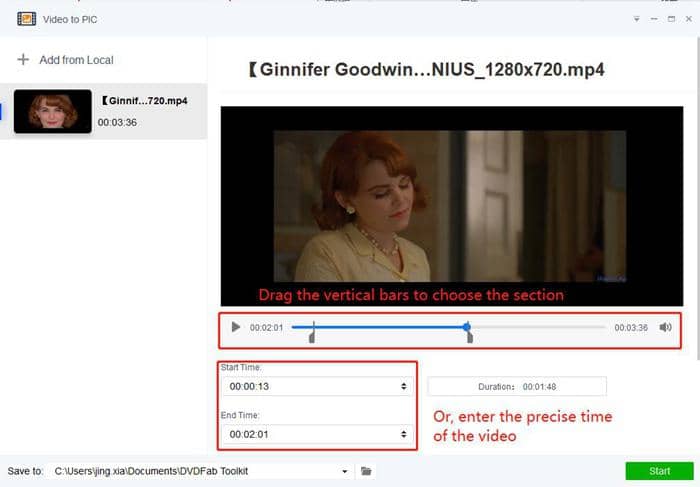This screenshot has width=700, height=487.
Task: Click the Video to PIC app icon
Action: (26, 19)
